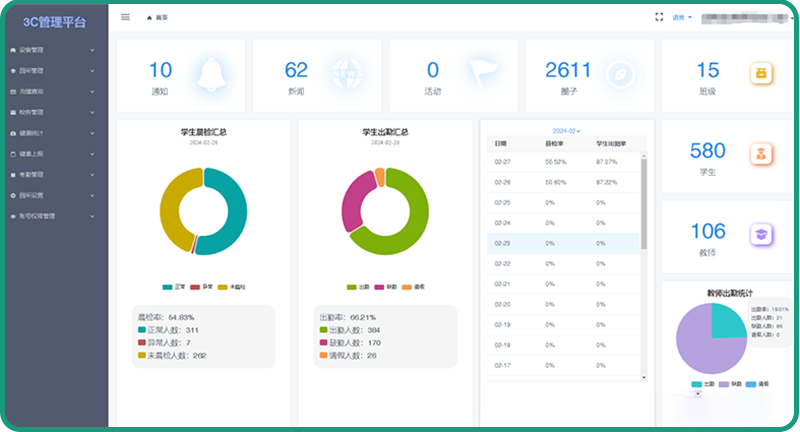Open the 2024-02 month dropdown
The image size is (800, 432).
tap(566, 131)
